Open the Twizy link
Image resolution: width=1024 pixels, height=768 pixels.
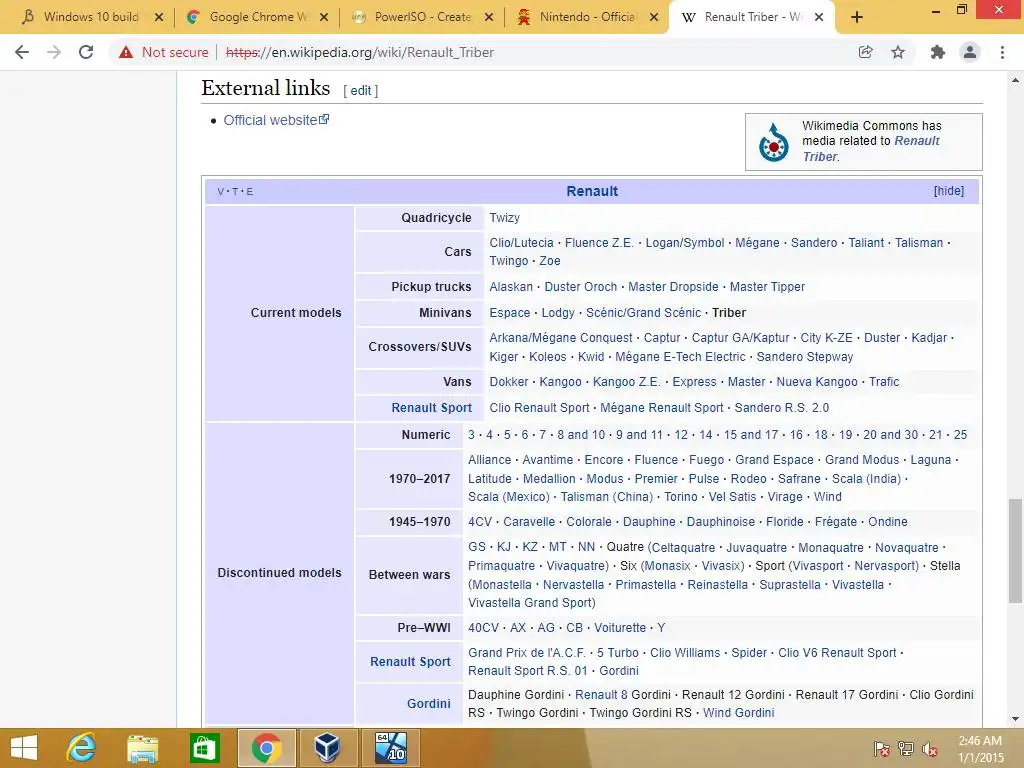coord(504,218)
